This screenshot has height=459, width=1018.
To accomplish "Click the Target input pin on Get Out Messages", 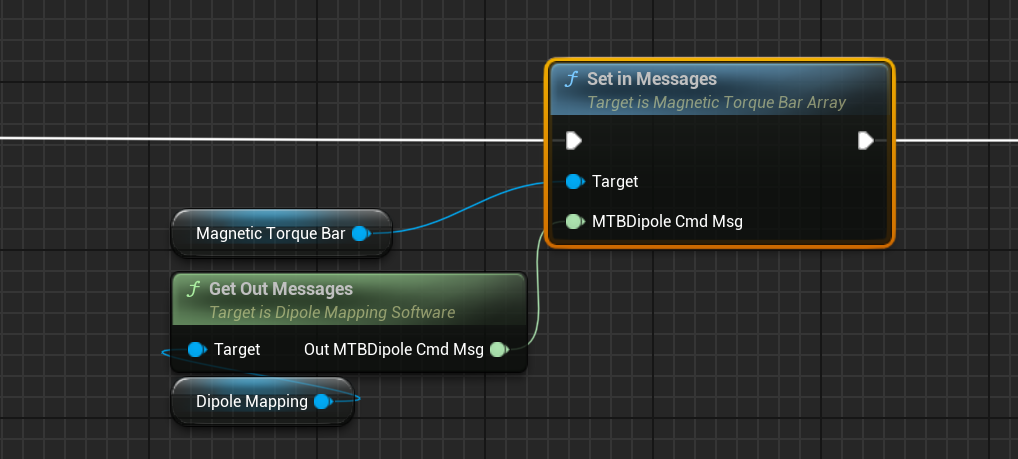I will click(x=197, y=349).
